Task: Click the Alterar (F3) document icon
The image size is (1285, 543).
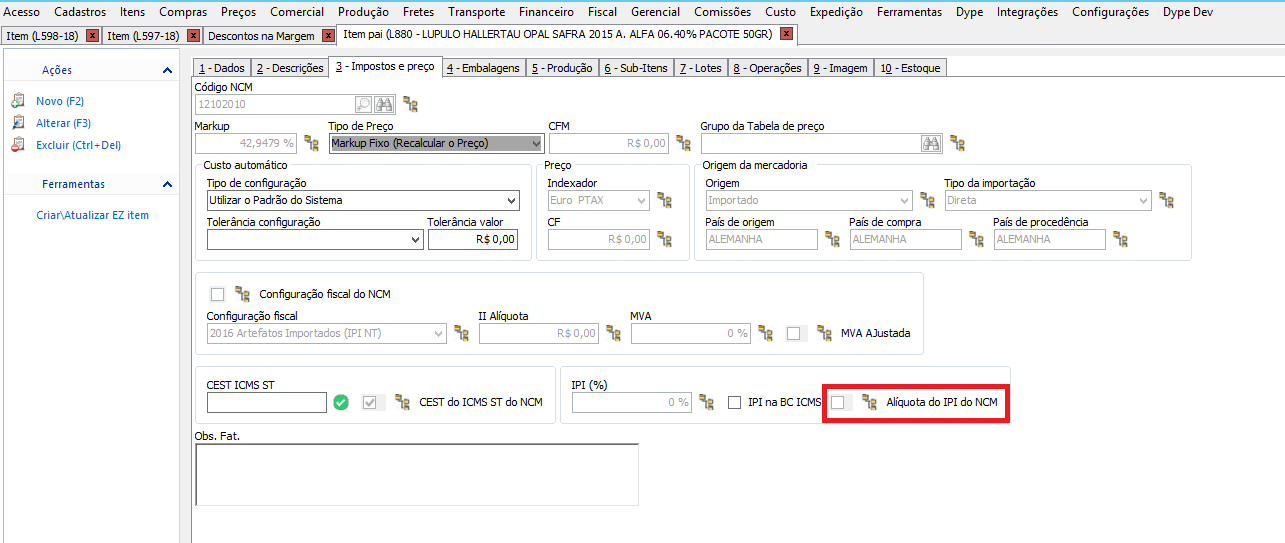Action: (17, 123)
